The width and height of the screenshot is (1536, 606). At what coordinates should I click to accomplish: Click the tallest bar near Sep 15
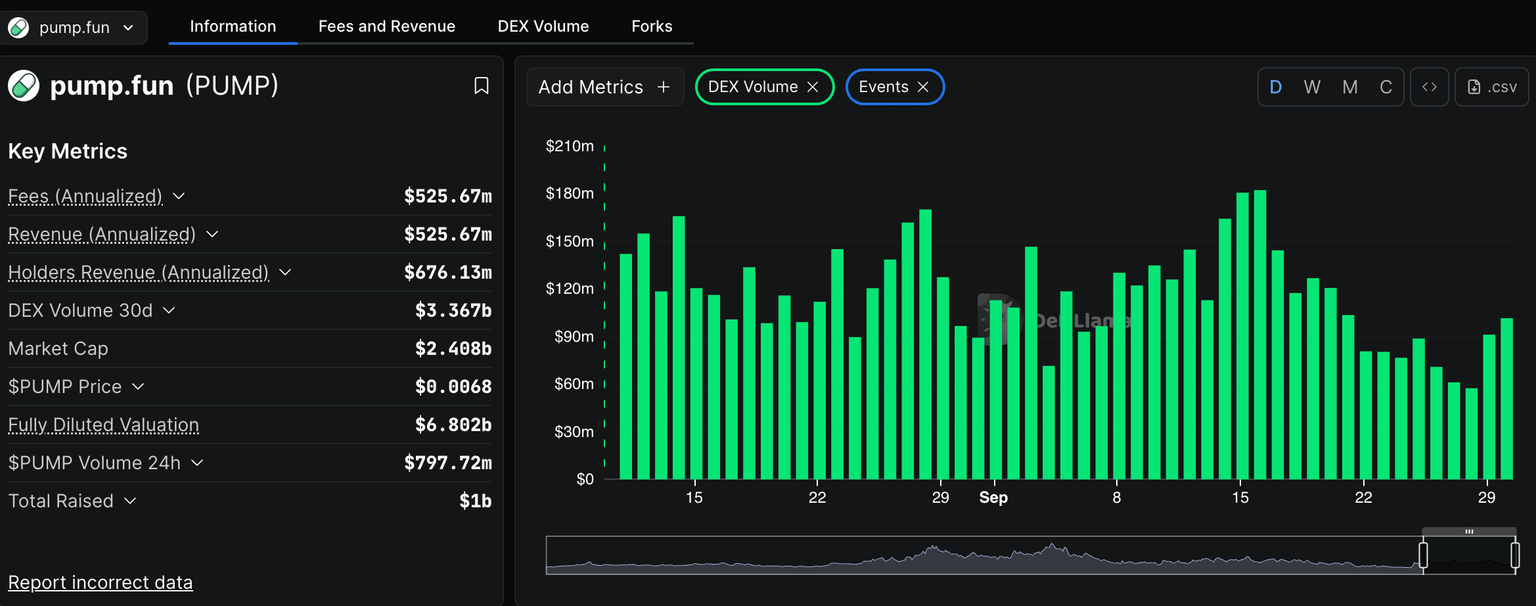(x=1260, y=335)
